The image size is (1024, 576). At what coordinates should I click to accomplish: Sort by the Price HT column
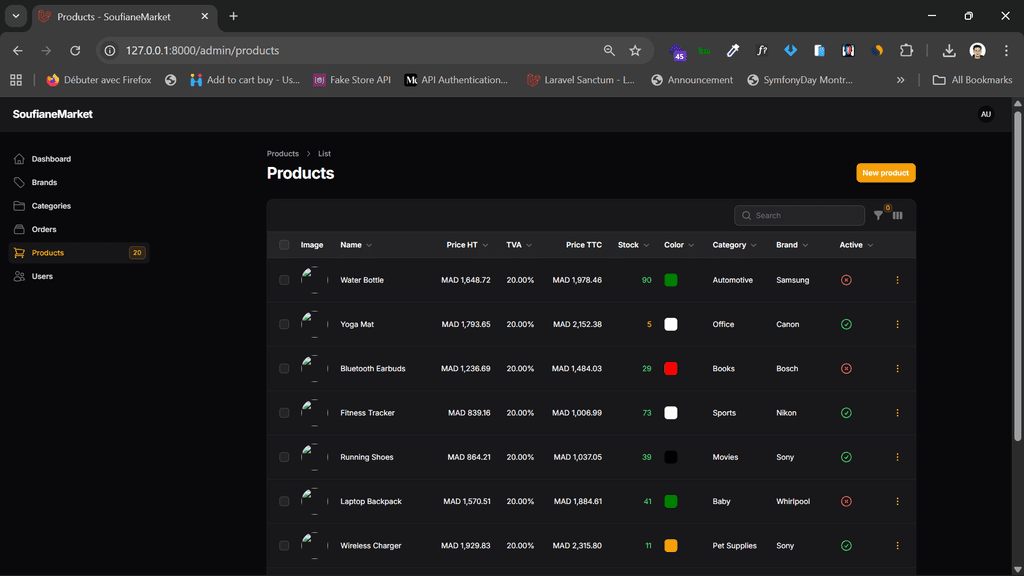pos(466,245)
